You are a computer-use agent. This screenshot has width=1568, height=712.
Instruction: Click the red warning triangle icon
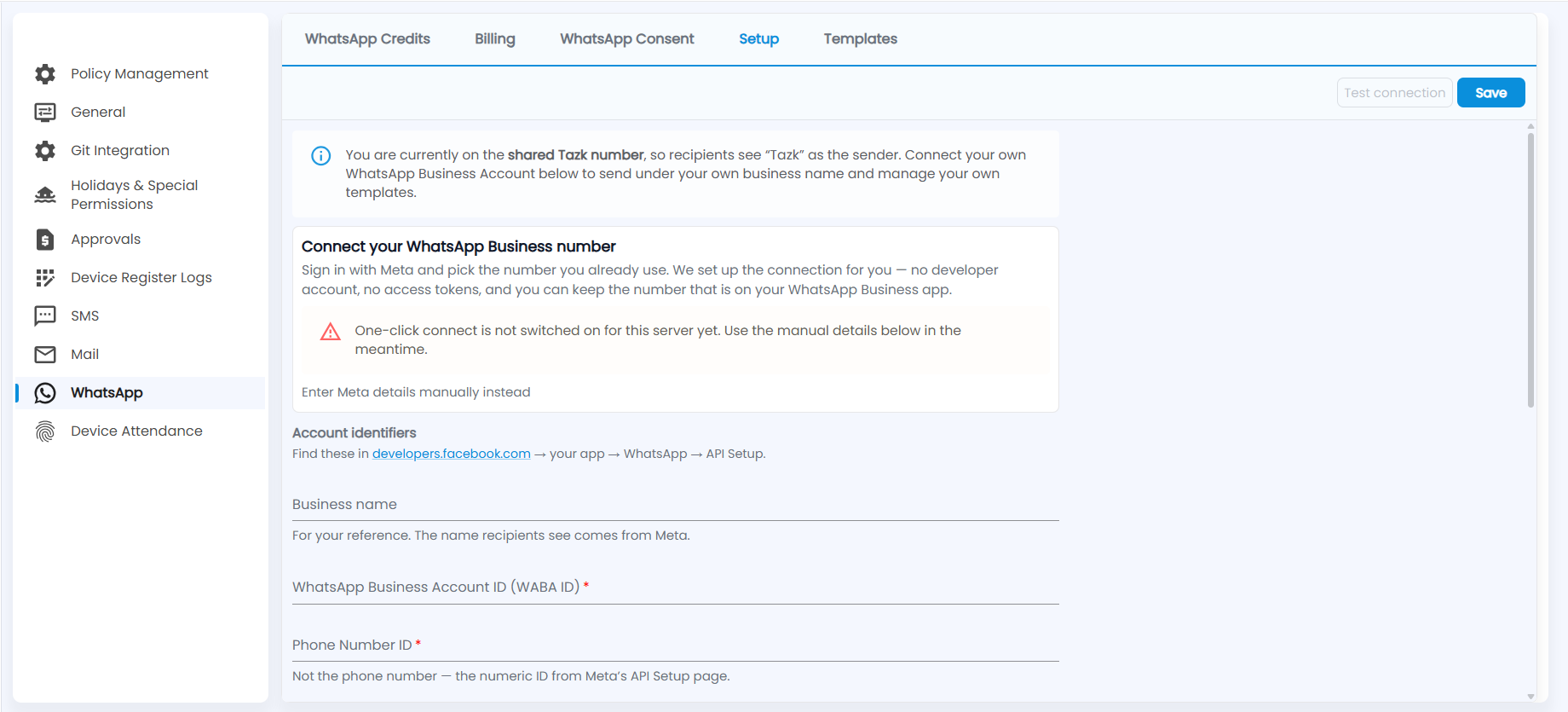(x=331, y=332)
